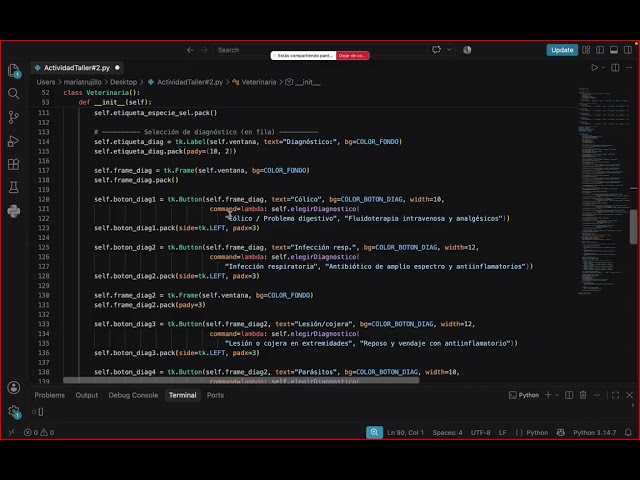Click 'LF' end of line setting
The height and width of the screenshot is (480, 640).
tap(502, 432)
